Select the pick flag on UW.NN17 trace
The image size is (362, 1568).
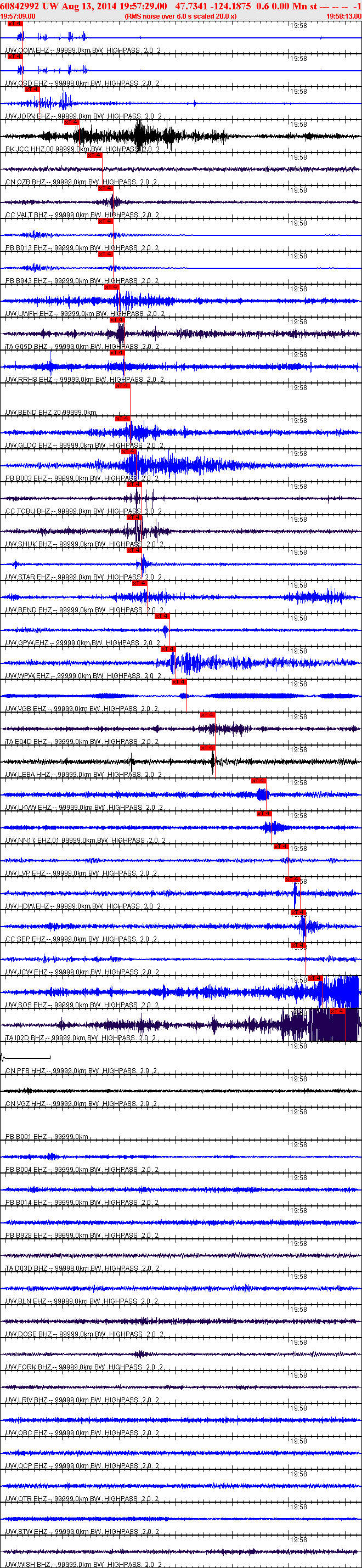pyautogui.click(x=264, y=813)
